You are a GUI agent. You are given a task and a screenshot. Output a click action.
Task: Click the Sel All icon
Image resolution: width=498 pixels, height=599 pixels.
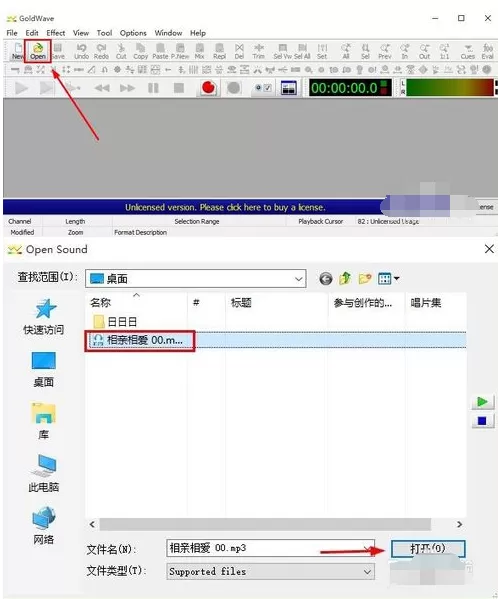(x=302, y=51)
